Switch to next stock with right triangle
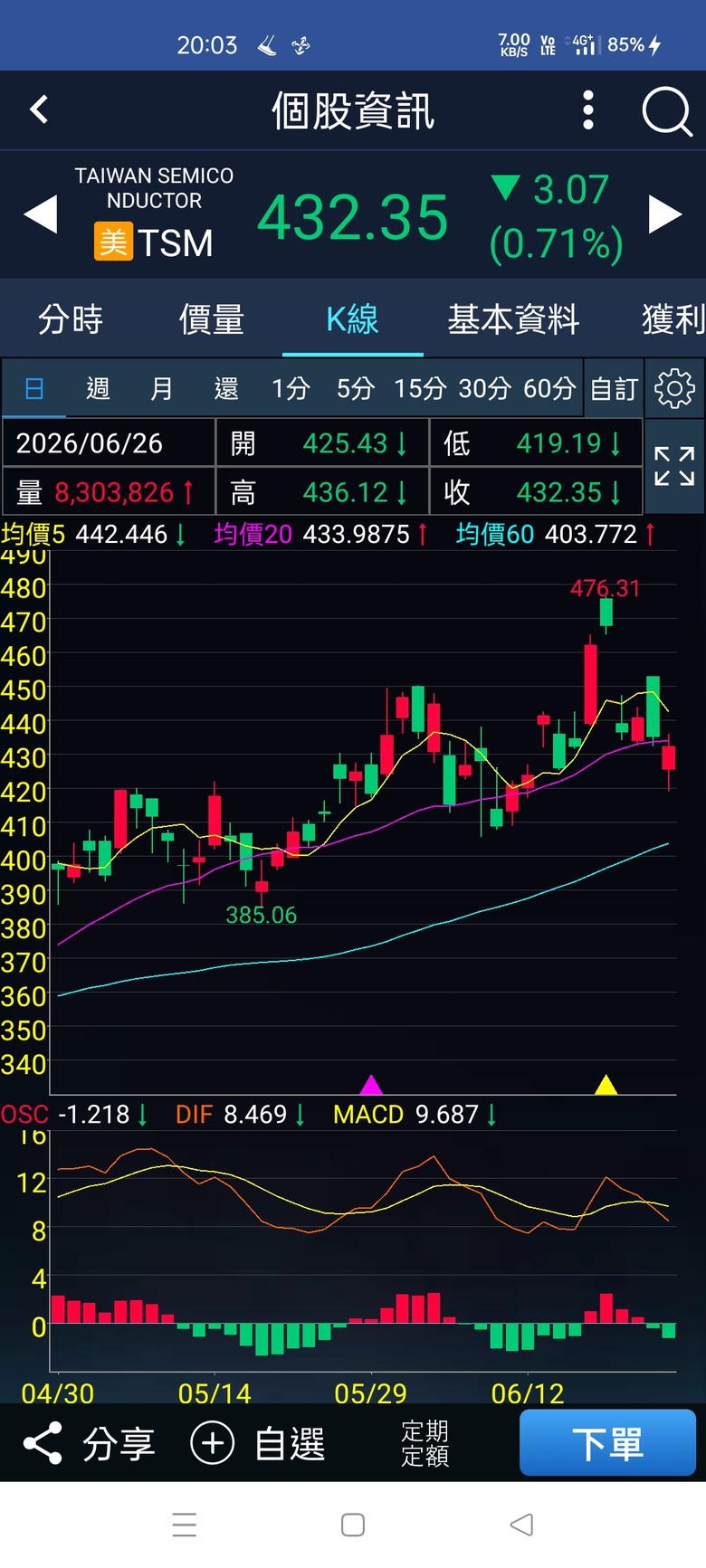 pos(665,215)
